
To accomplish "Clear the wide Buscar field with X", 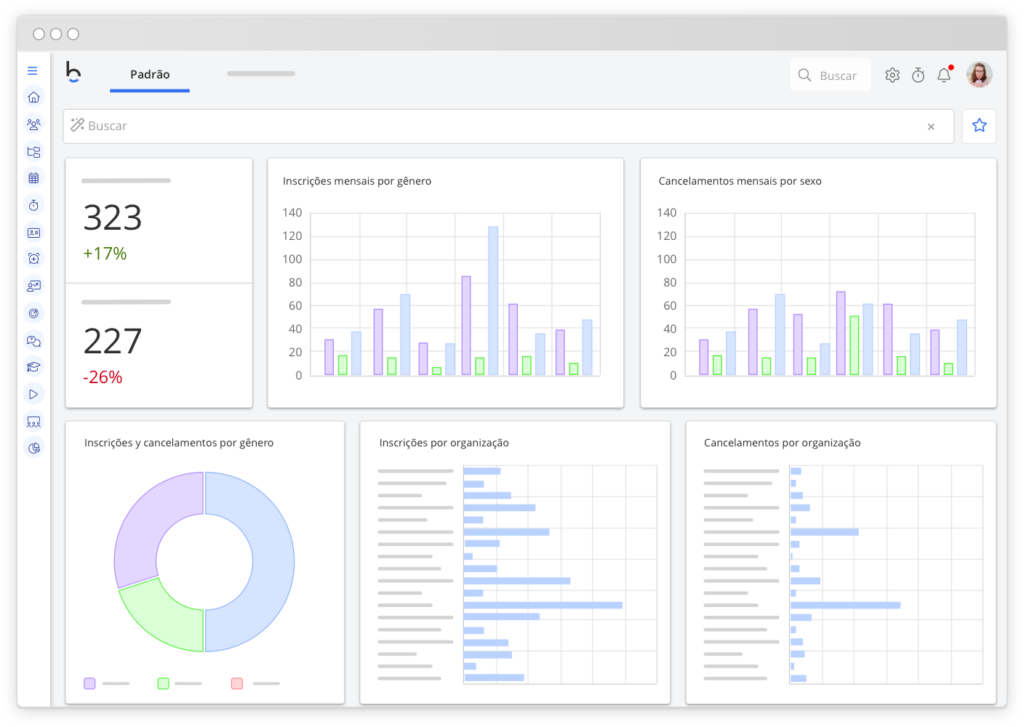I will click(931, 127).
